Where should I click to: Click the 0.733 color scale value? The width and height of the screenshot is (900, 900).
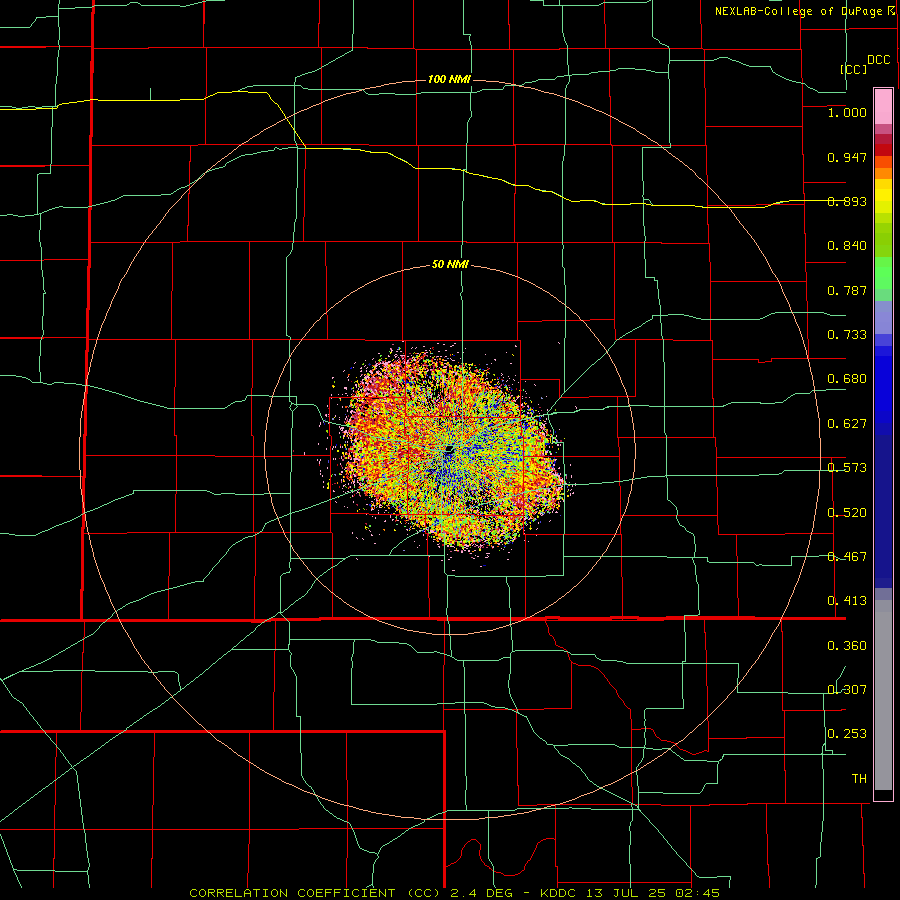(847, 335)
